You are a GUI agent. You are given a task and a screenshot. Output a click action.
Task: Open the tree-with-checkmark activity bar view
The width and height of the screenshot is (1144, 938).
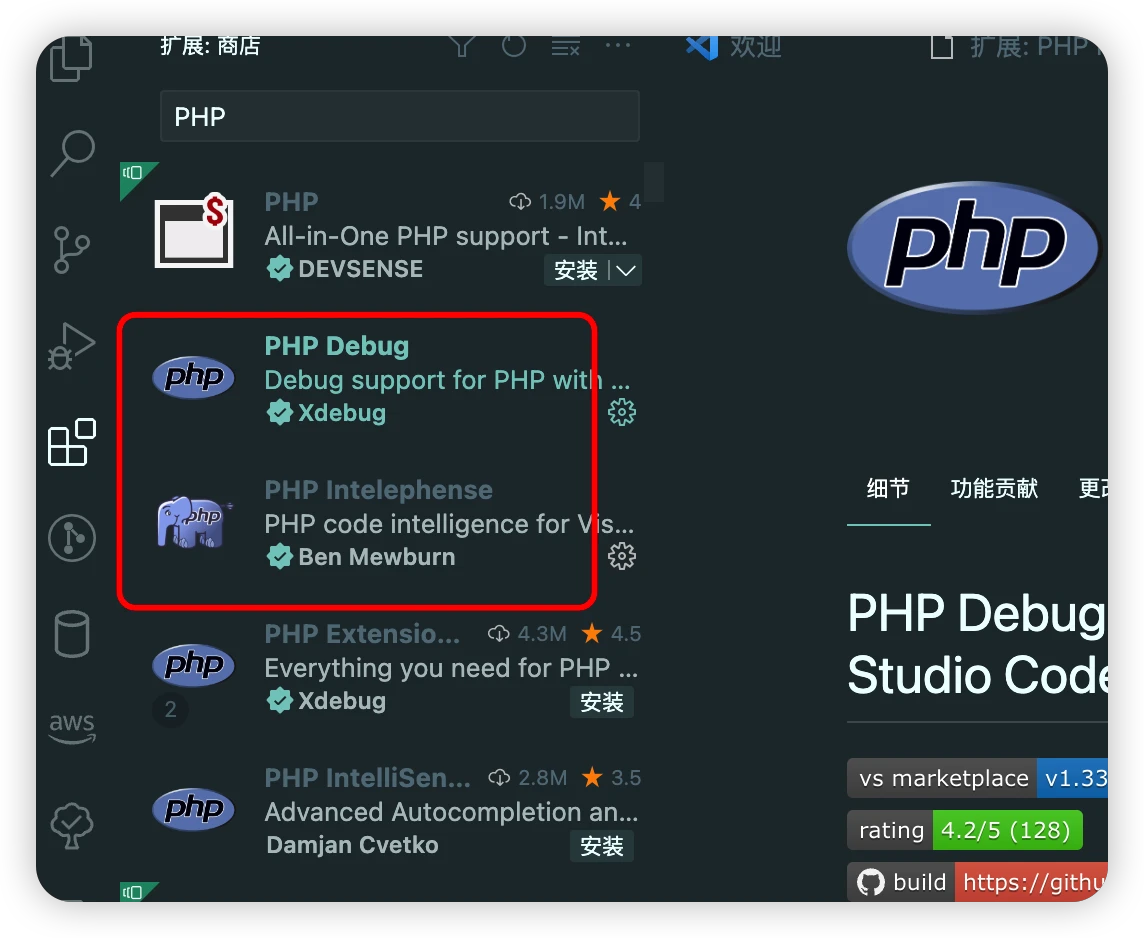72,826
